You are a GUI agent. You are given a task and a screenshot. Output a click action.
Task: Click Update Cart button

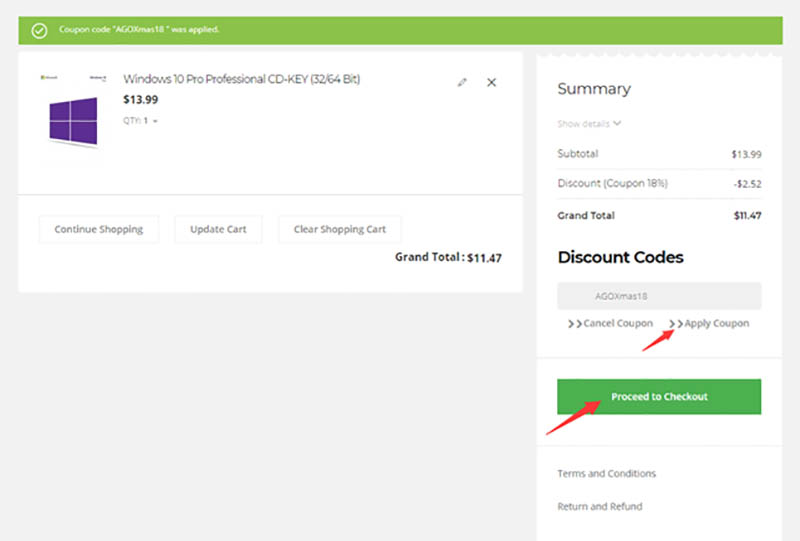[218, 229]
